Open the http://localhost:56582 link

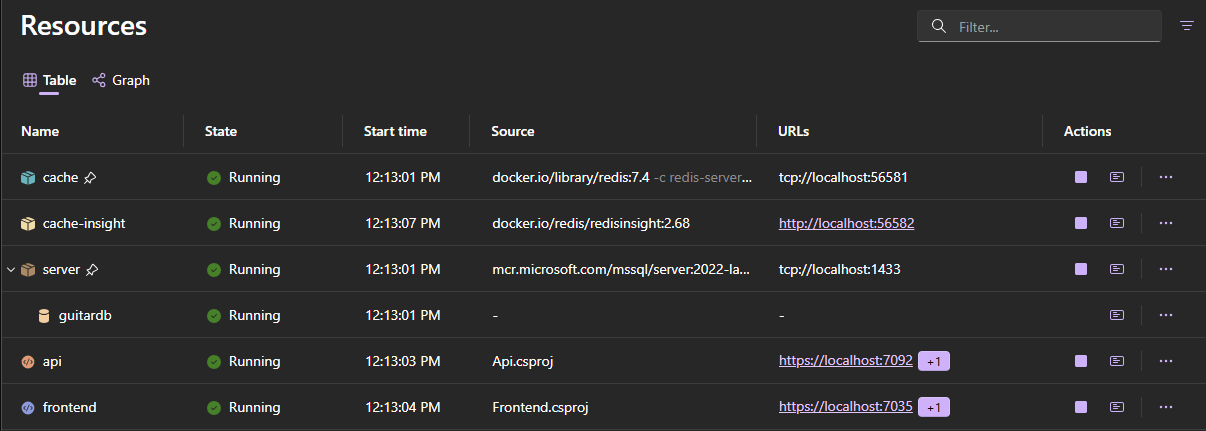pyautogui.click(x=846, y=223)
